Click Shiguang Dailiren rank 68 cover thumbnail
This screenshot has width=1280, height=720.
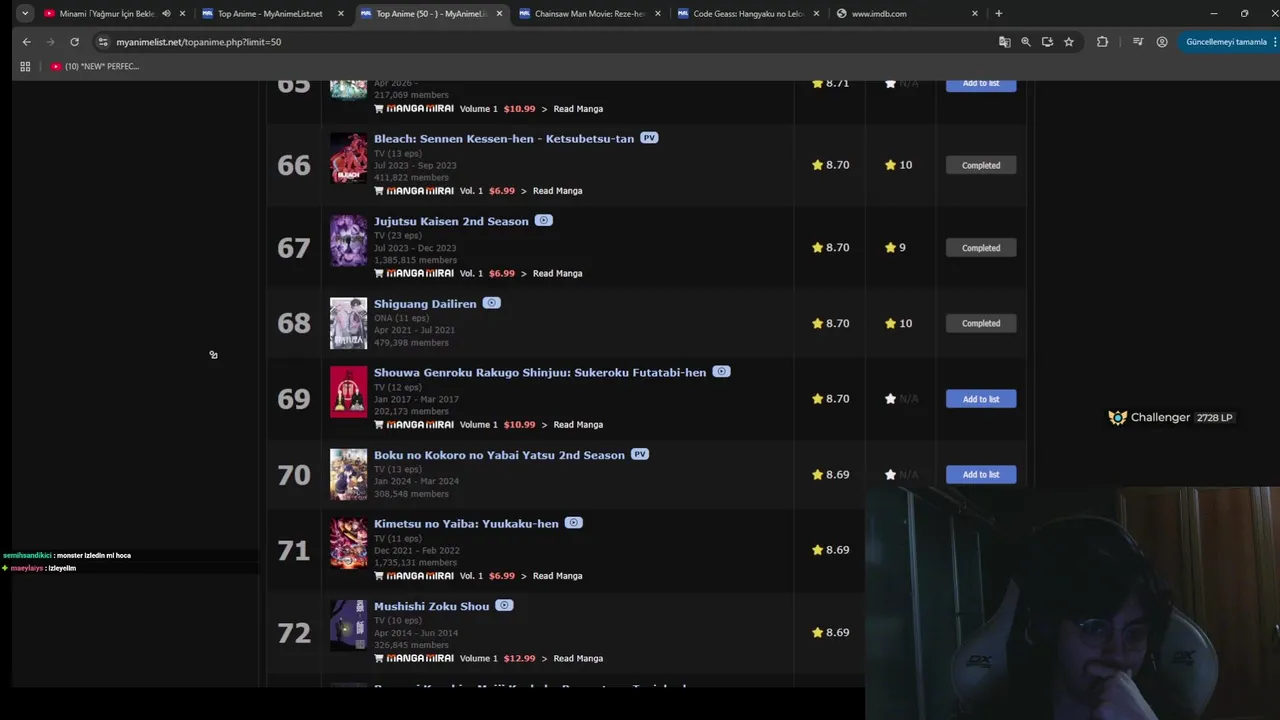pos(349,323)
